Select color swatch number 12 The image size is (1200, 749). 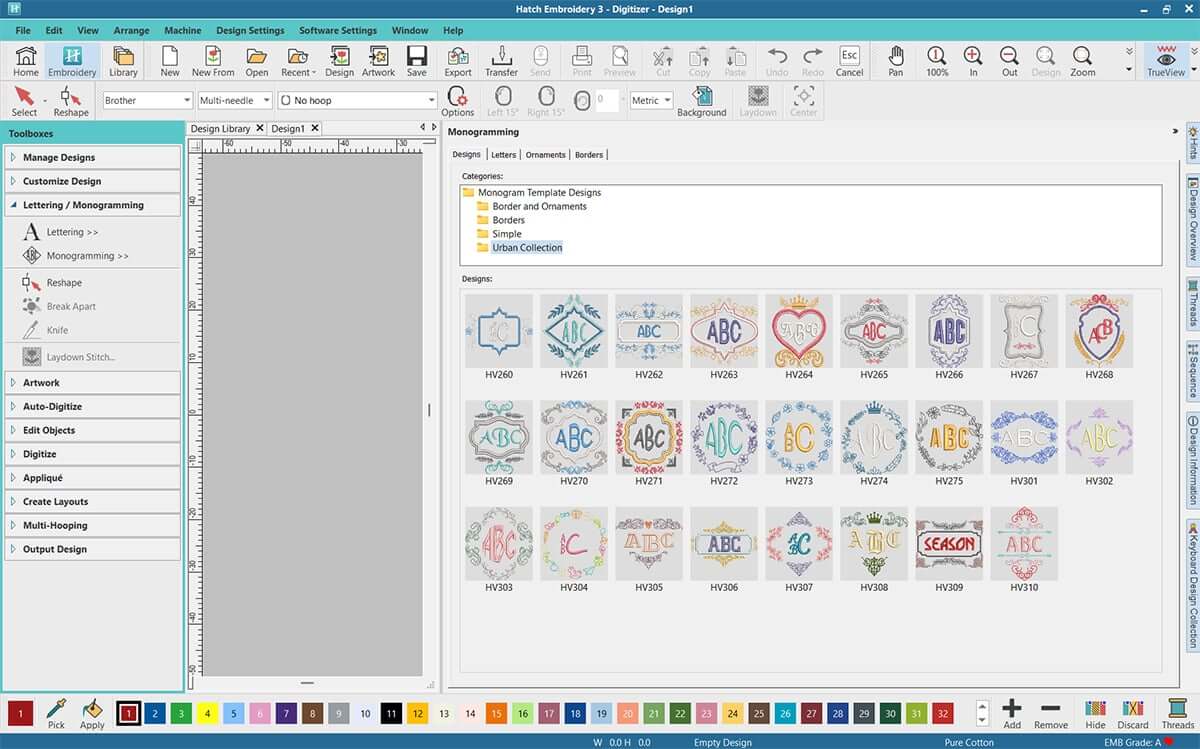pos(418,713)
